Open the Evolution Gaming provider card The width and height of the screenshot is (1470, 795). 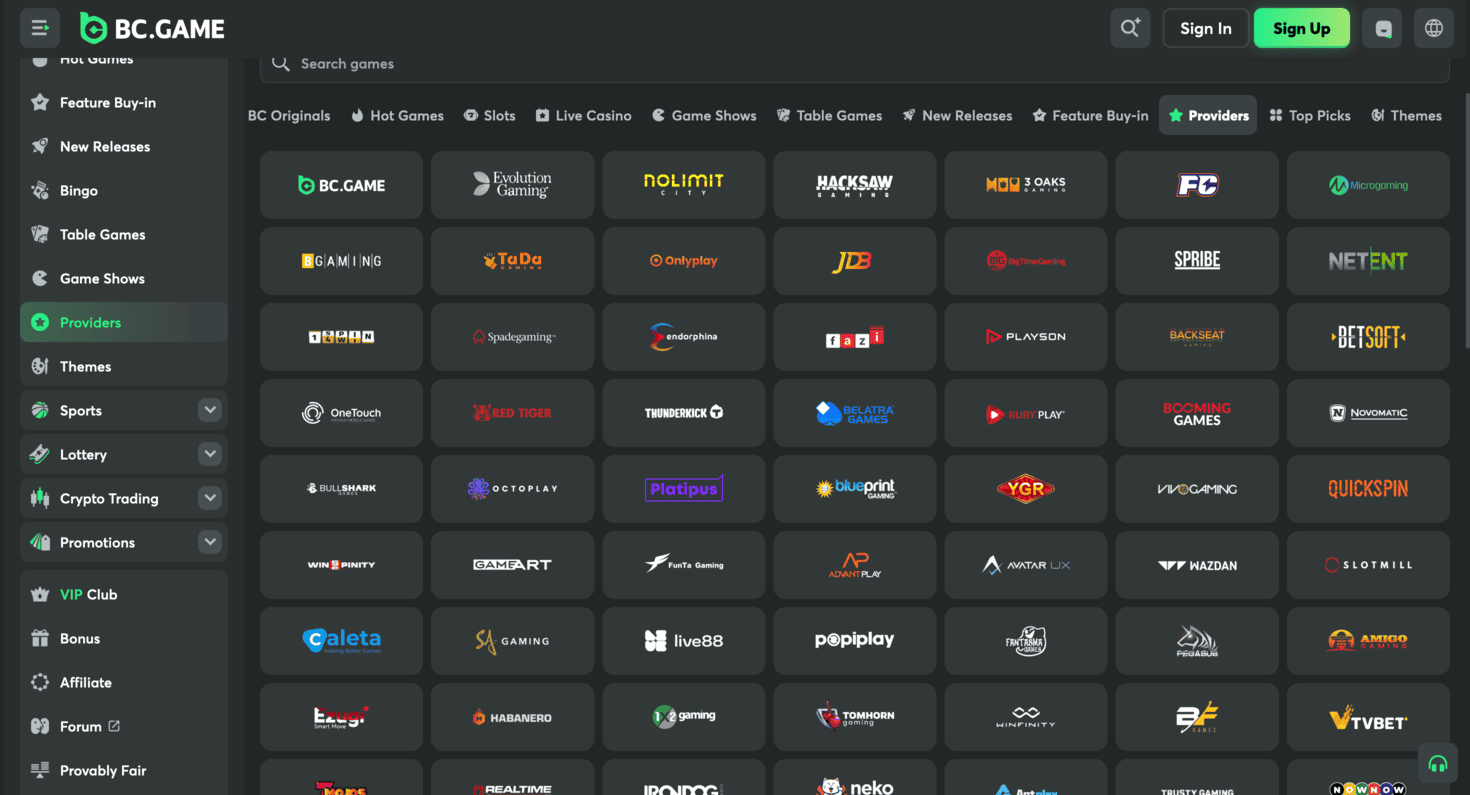point(512,185)
